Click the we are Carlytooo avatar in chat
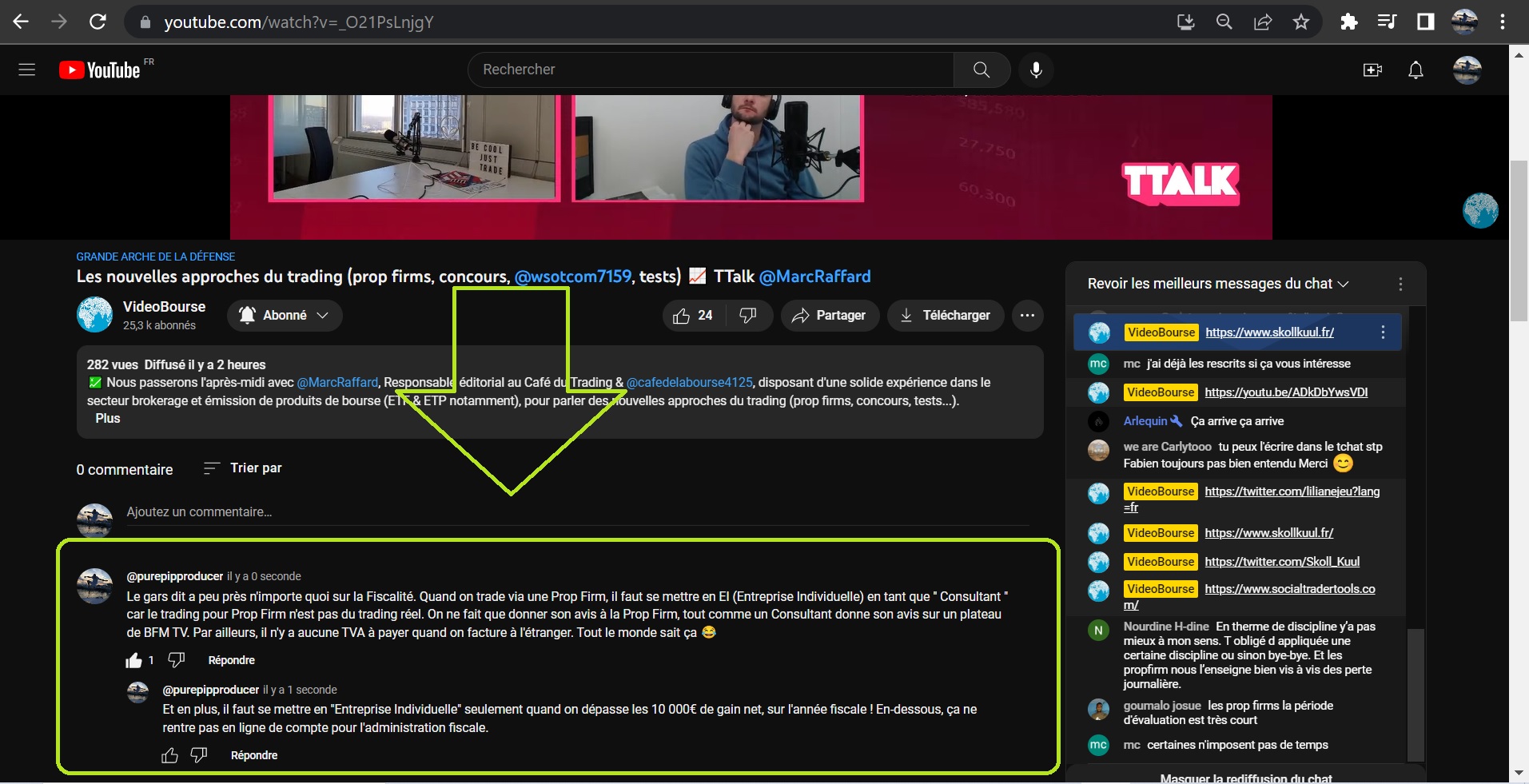This screenshot has width=1529, height=784. coord(1098,450)
